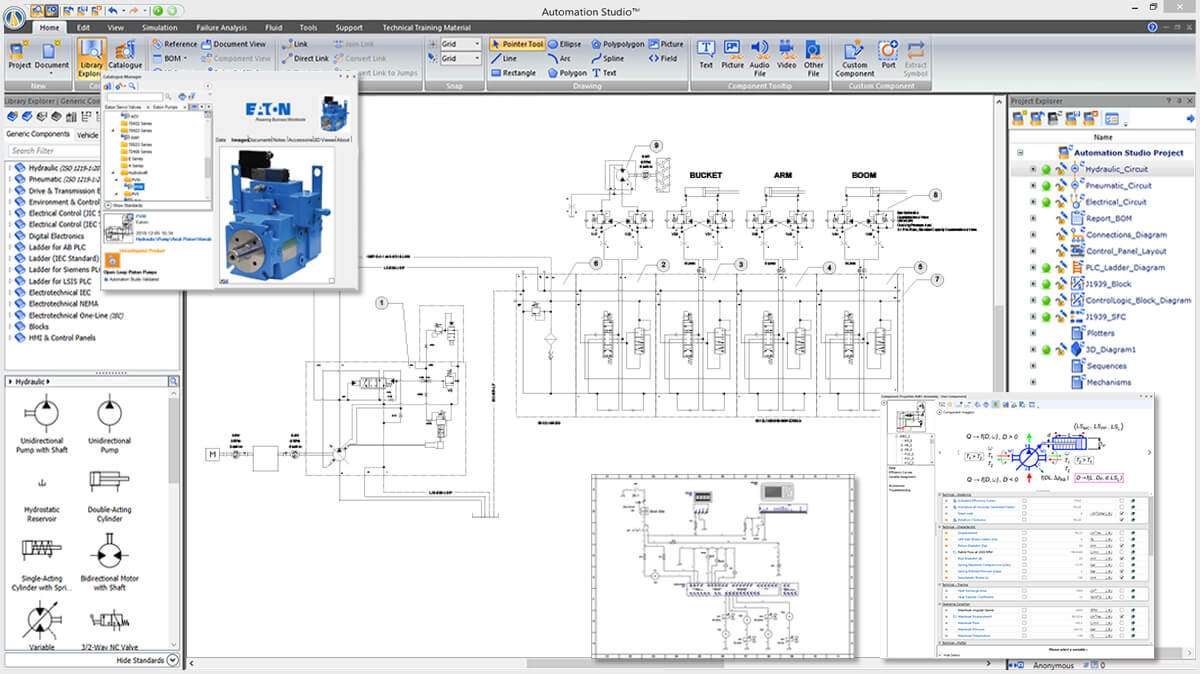Screen dimensions: 1200x674
Task: Select the Polypolygon drawing tool
Action: coord(617,44)
